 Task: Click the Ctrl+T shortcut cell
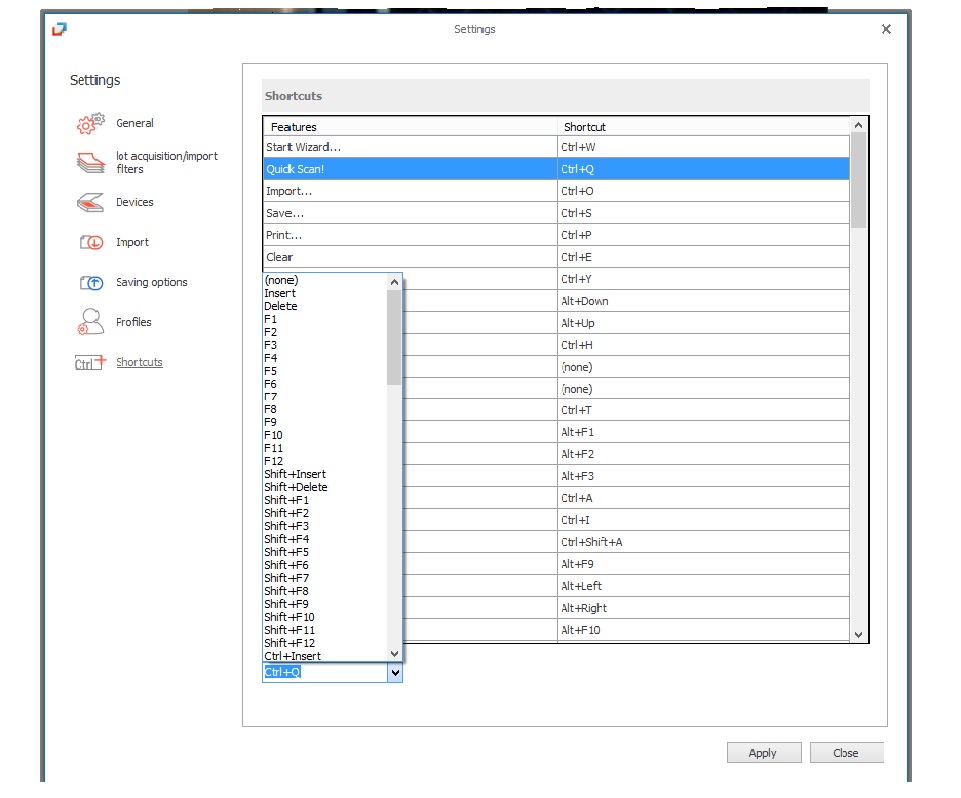[704, 410]
